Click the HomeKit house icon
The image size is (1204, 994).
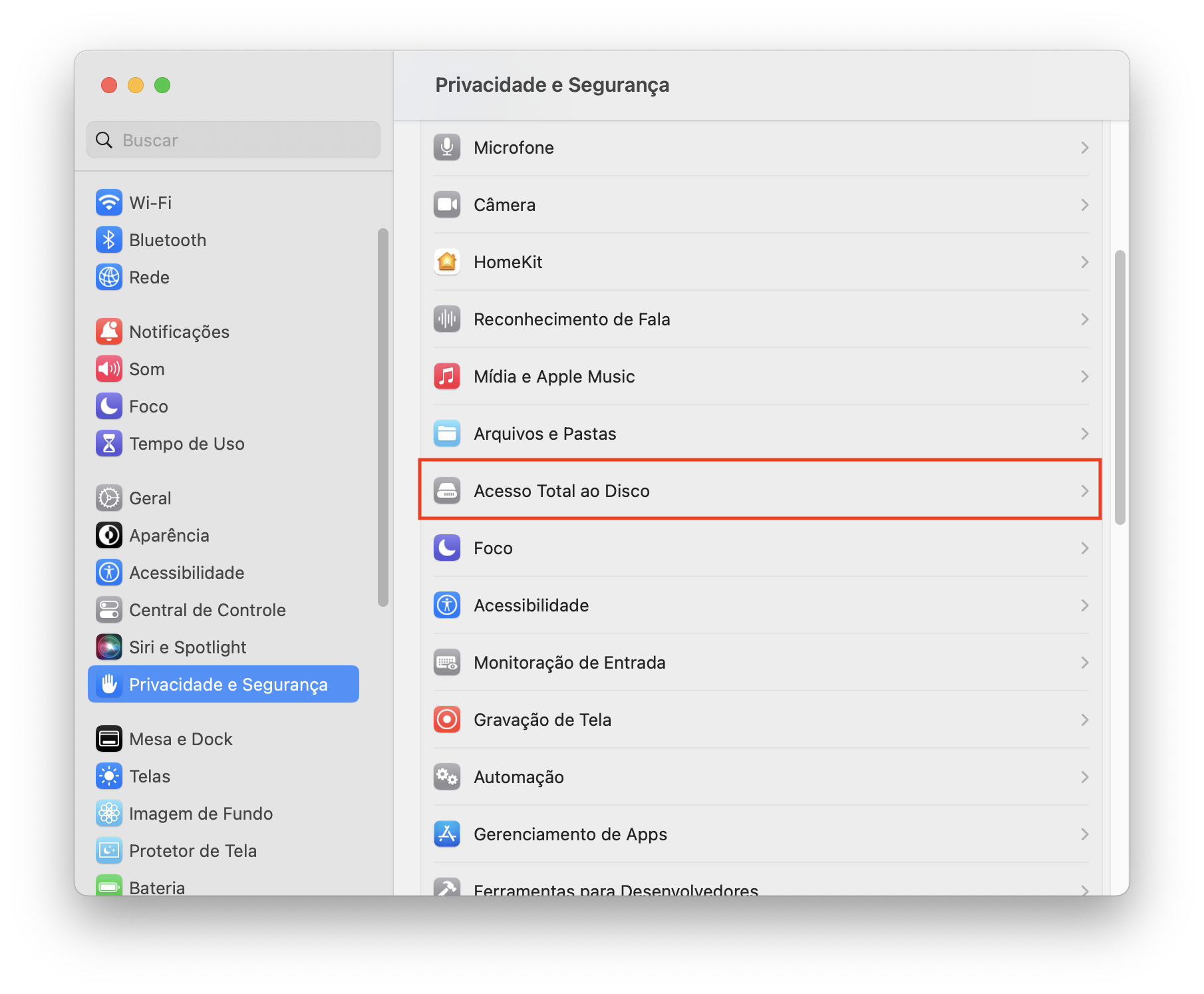(447, 261)
